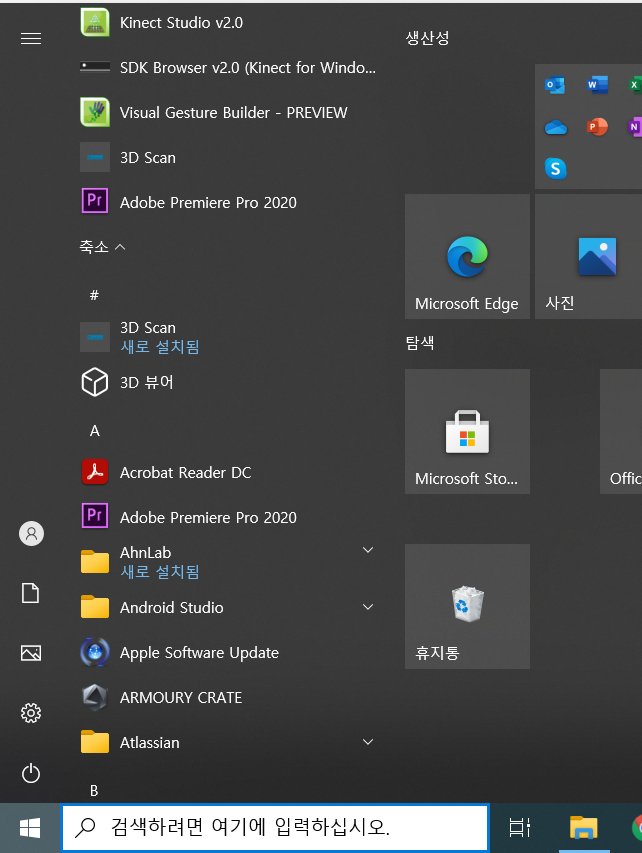Open the Atlassian folder icon
642x853 pixels.
95,741
